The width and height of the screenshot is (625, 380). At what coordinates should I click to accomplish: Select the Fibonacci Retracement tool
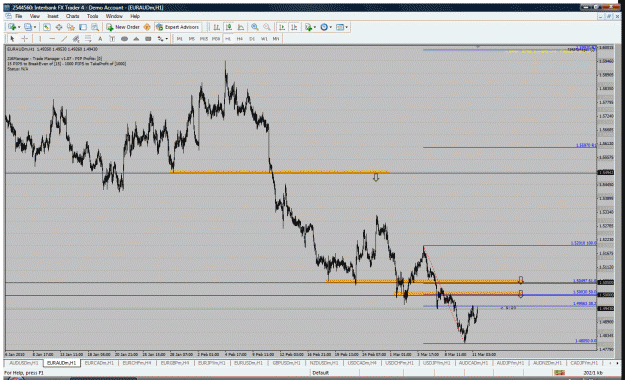pos(88,39)
